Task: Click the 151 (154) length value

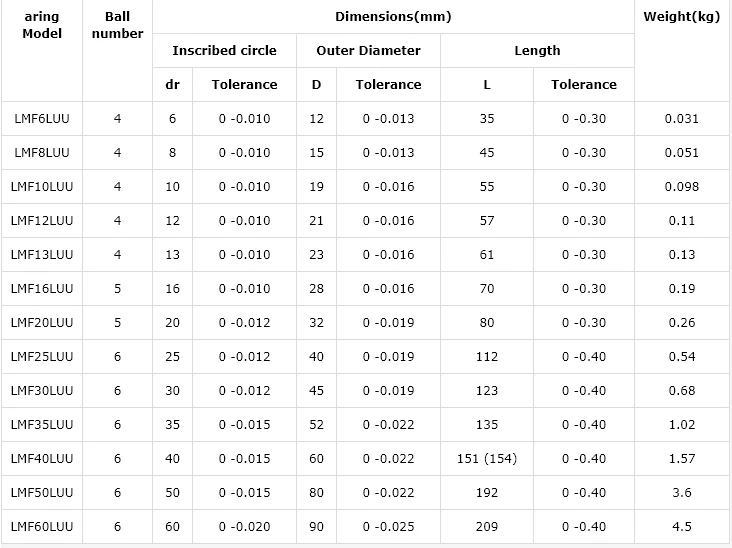Action: tap(486, 459)
